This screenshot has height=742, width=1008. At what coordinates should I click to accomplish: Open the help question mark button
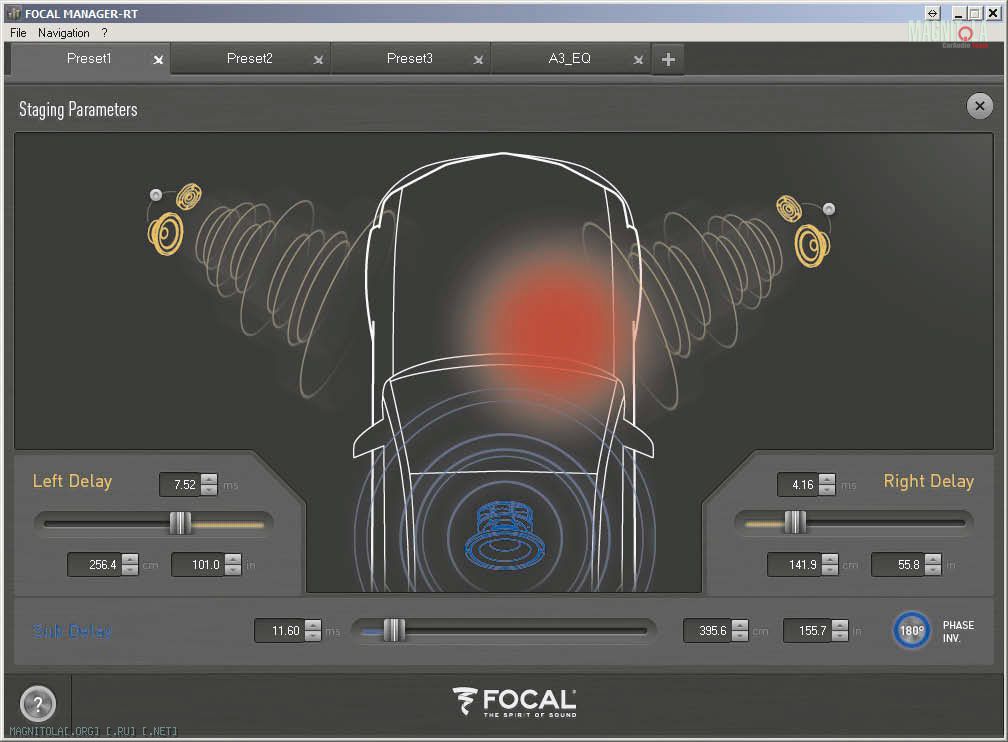tap(38, 703)
